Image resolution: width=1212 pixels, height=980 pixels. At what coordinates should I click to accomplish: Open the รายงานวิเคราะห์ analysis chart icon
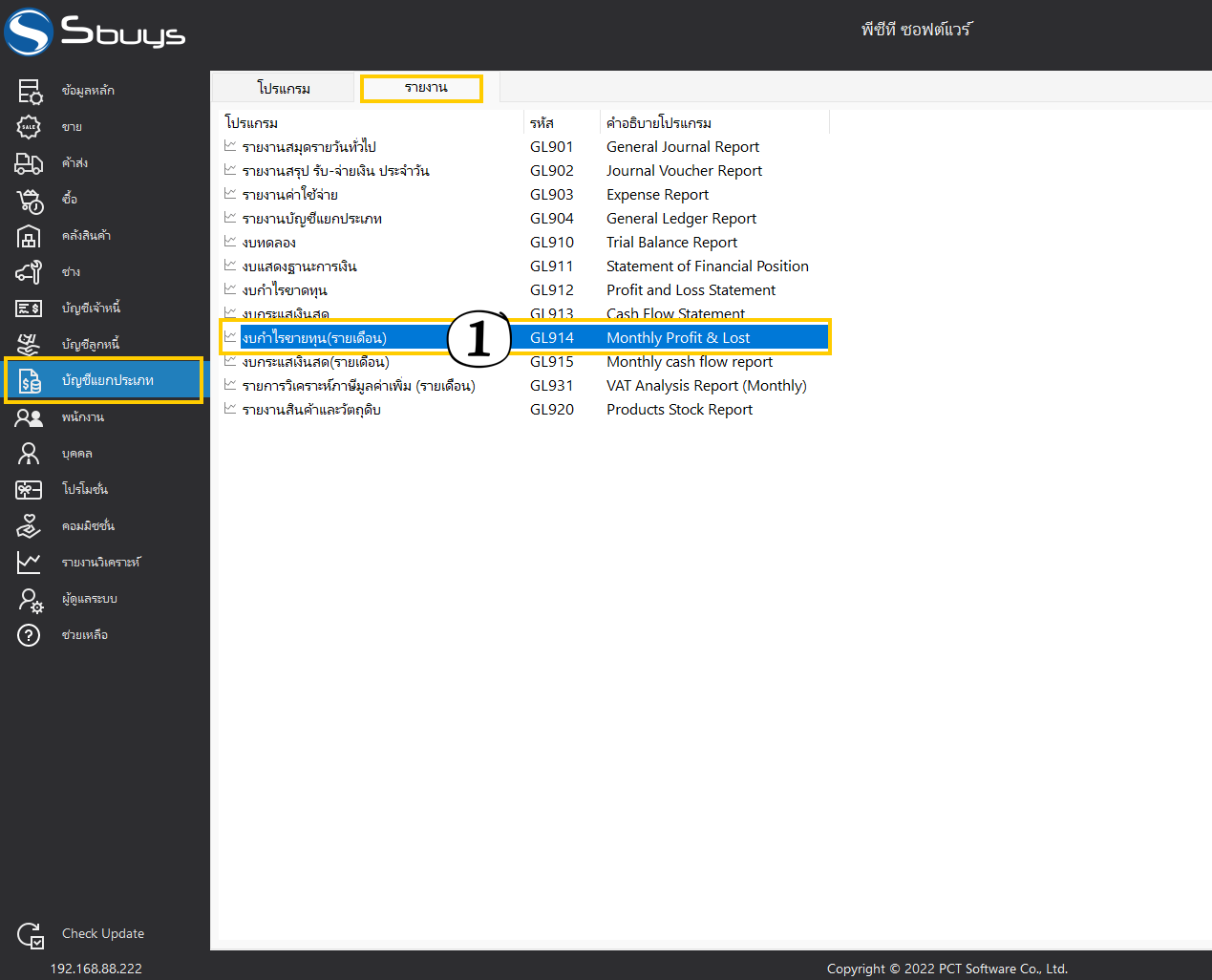(30, 563)
